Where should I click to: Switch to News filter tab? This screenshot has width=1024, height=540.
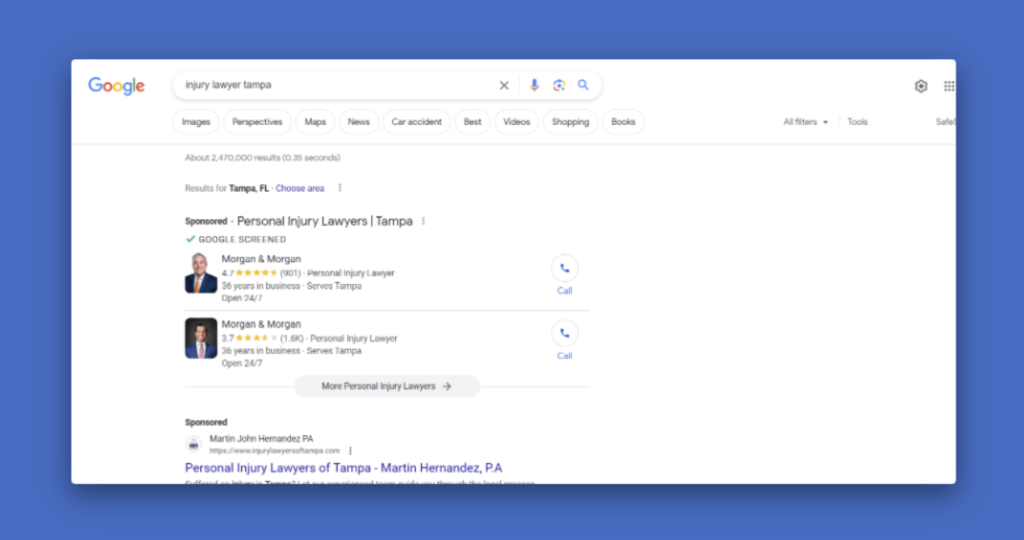pos(359,122)
